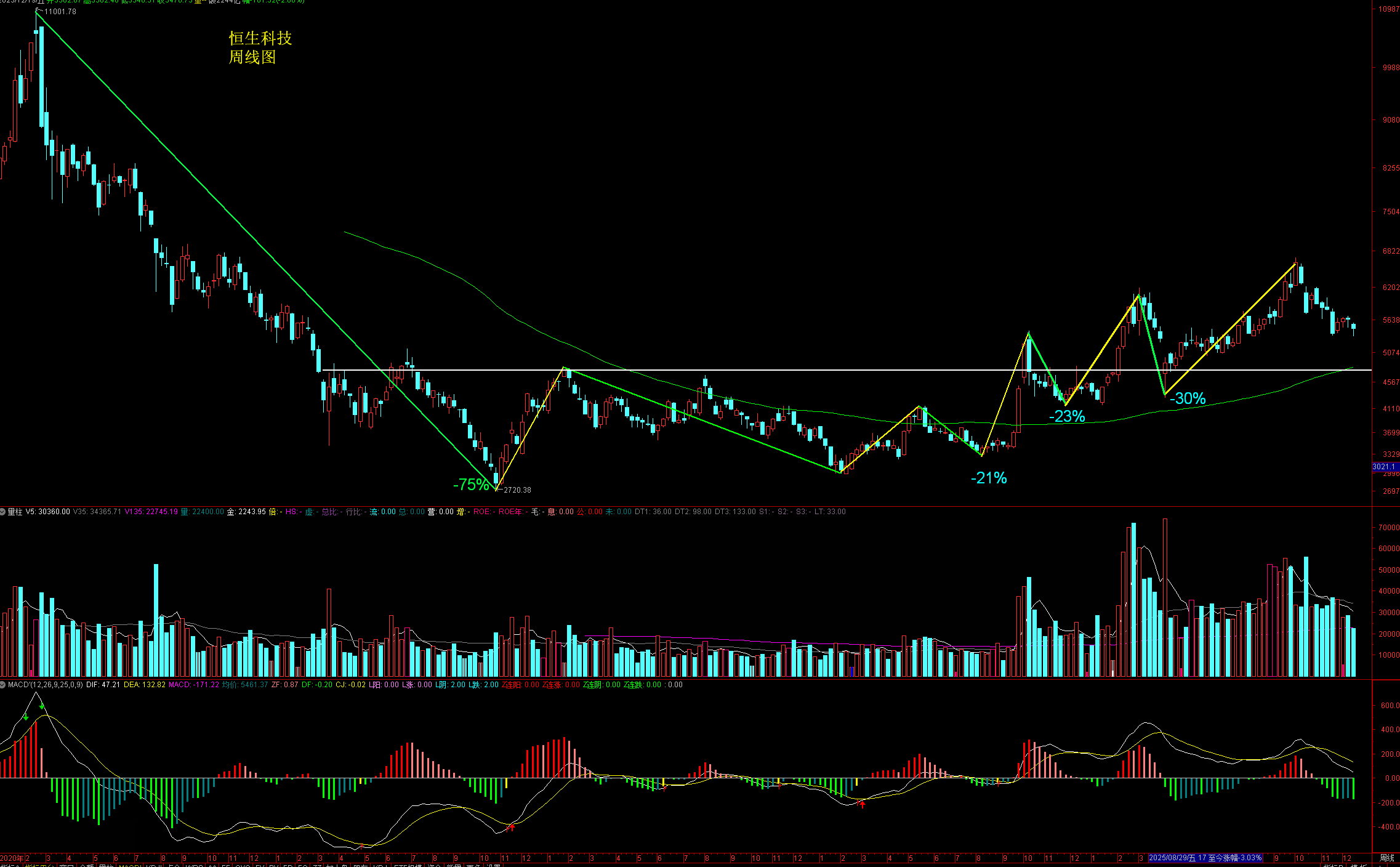The width and height of the screenshot is (1400, 867).
Task: Click leftmost green down-arrow signal in MACD panel
Action: pyautogui.click(x=26, y=717)
